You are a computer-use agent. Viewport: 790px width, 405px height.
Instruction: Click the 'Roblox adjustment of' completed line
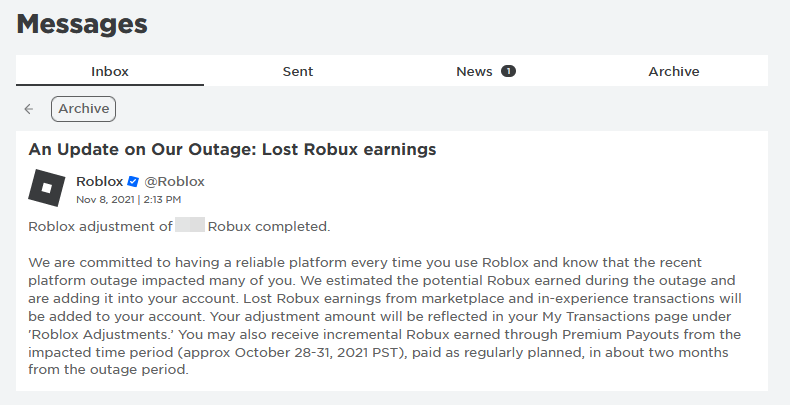(x=100, y=226)
